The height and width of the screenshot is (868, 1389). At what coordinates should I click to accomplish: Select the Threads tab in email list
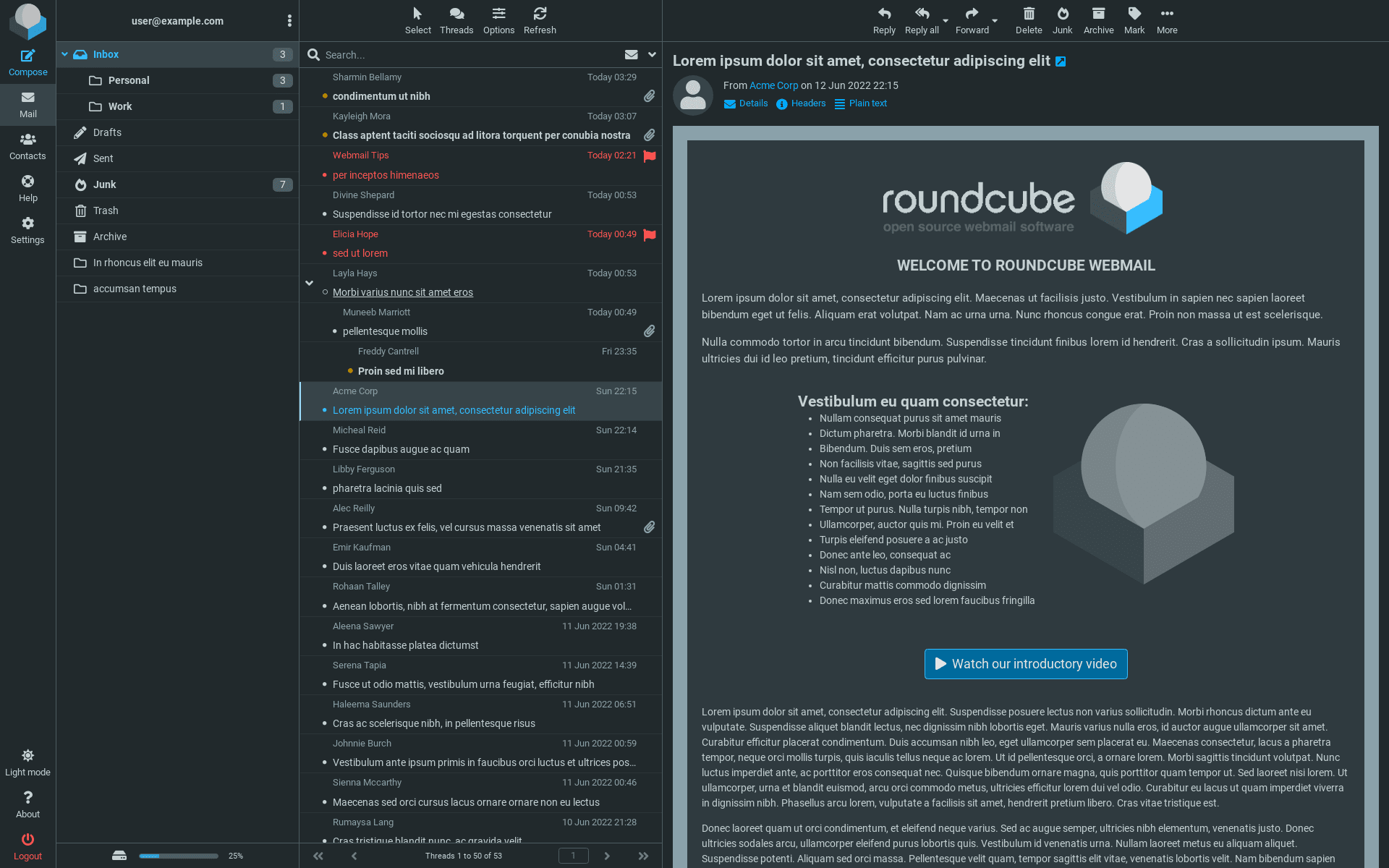[456, 18]
